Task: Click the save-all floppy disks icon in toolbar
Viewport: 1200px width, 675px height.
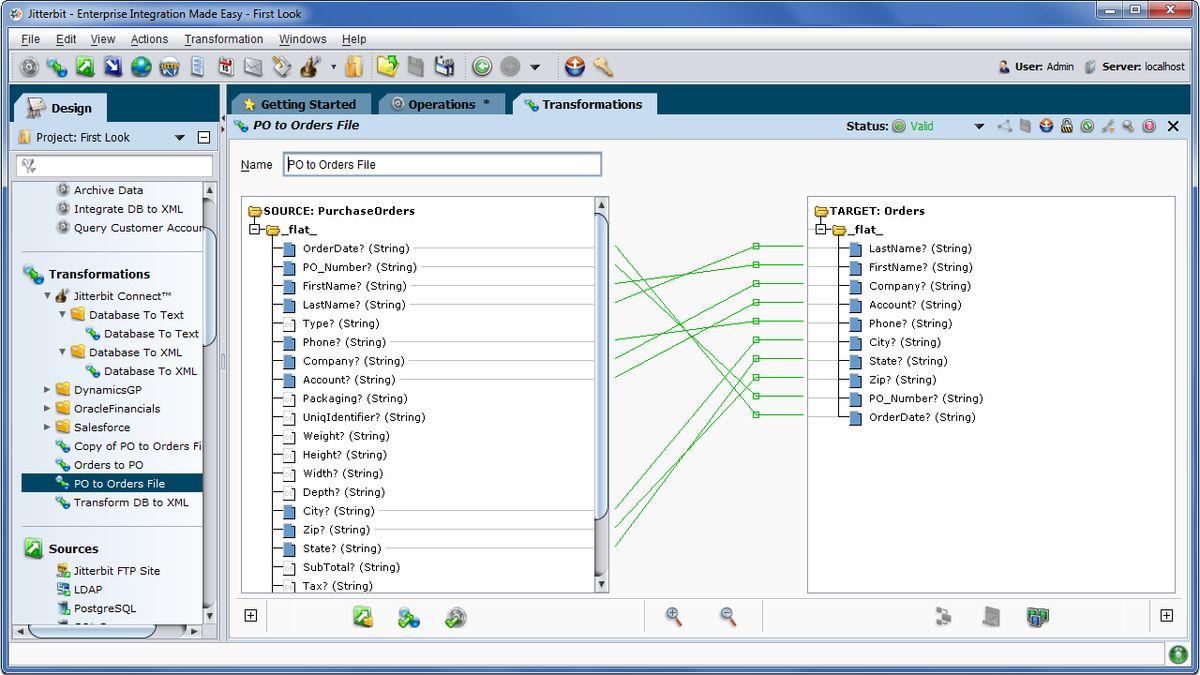Action: pos(444,67)
